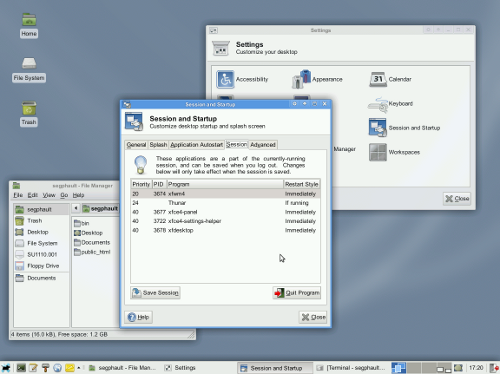
Task: Select Documents bookmark in File Manager sidebar
Action: pyautogui.click(x=41, y=278)
